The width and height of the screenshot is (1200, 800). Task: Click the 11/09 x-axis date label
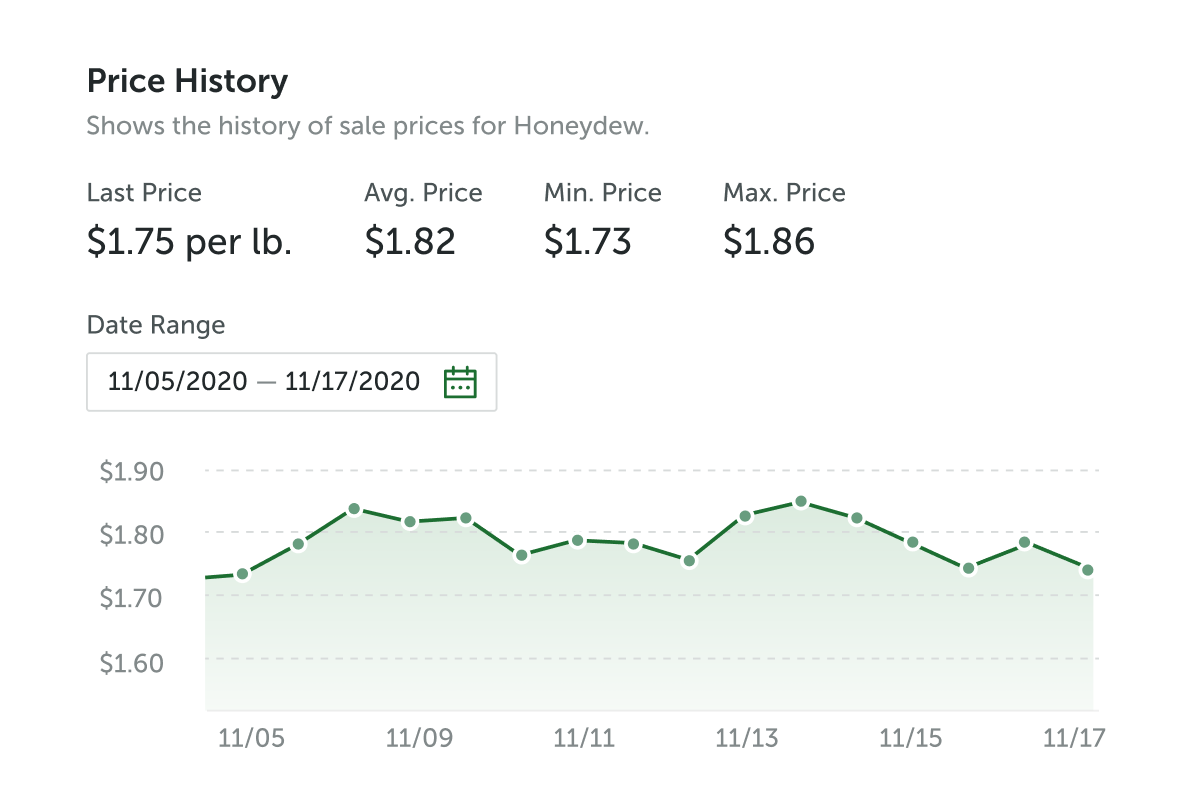pyautogui.click(x=419, y=739)
